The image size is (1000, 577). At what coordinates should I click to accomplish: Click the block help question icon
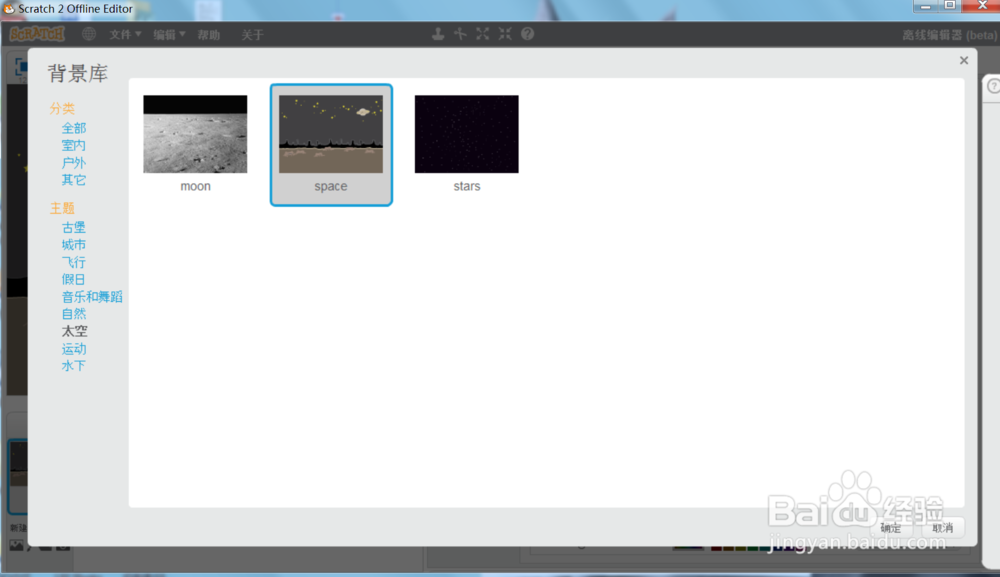(527, 34)
